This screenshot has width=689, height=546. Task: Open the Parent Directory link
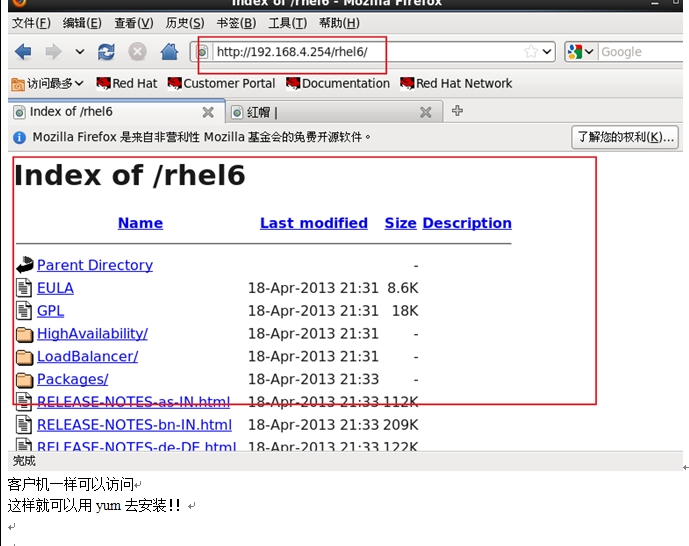[x=95, y=265]
